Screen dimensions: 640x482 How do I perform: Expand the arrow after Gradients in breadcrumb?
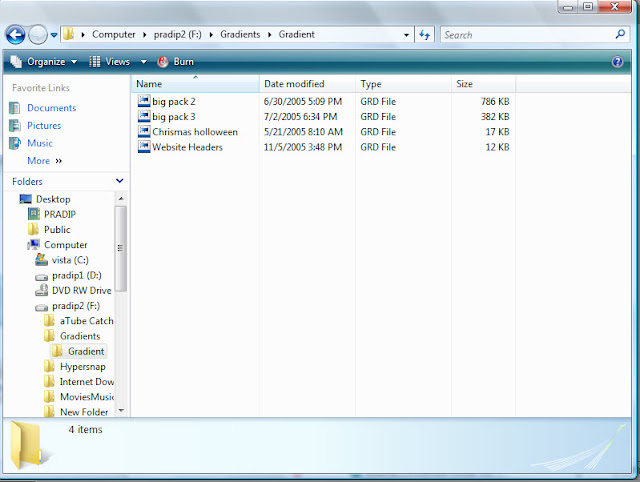tap(269, 35)
